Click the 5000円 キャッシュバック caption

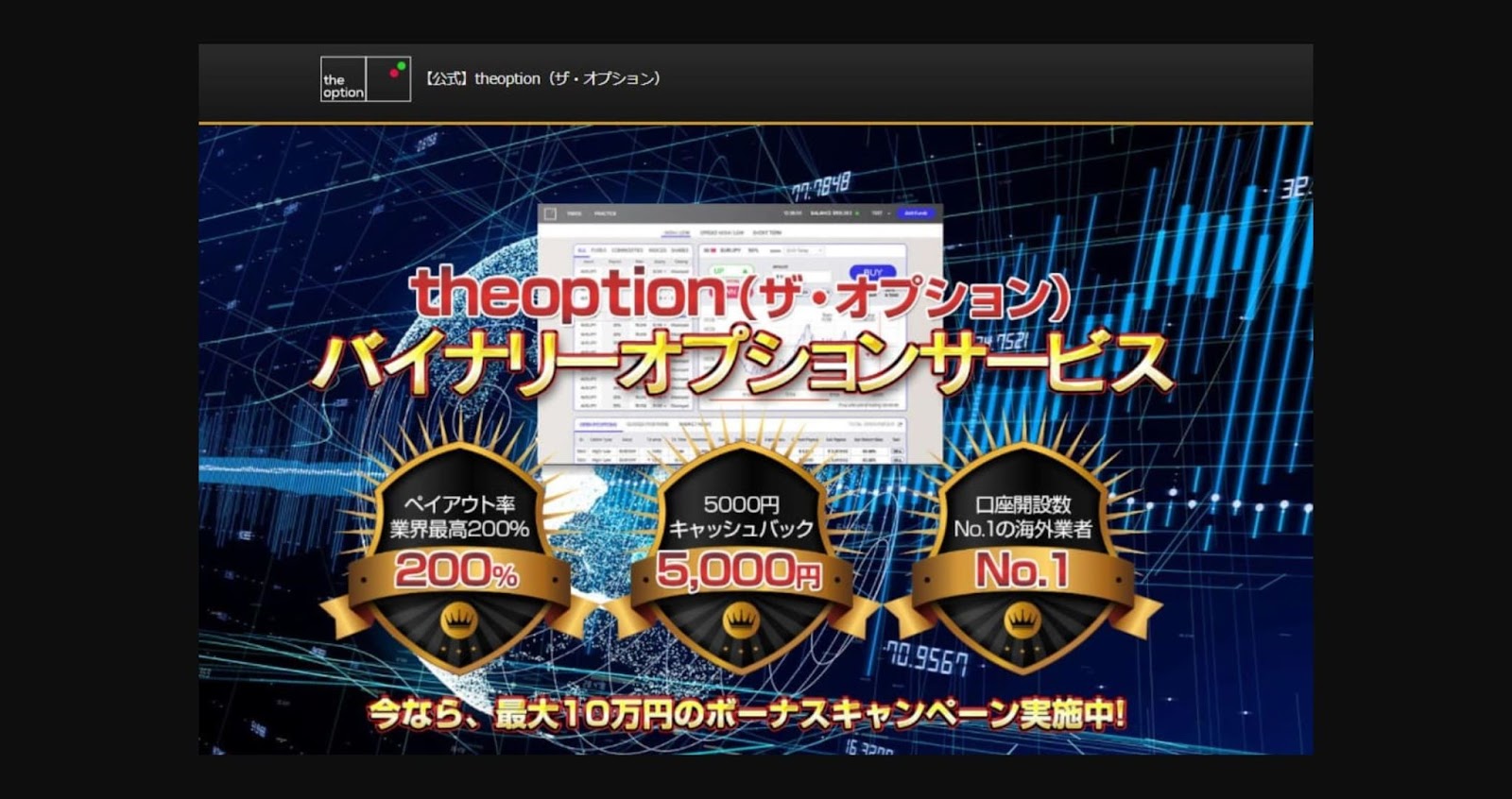742,517
